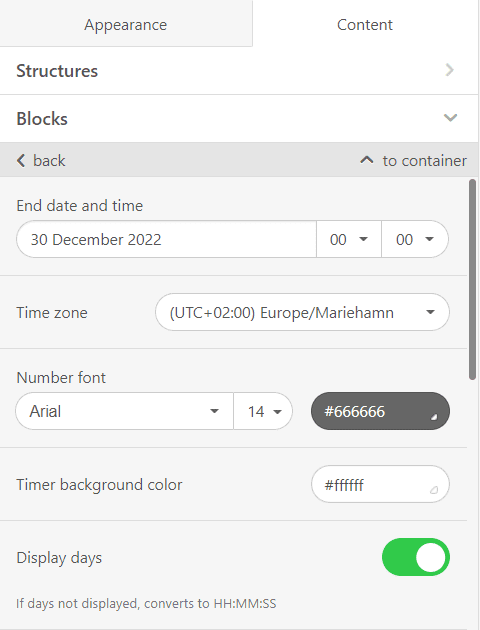
Task: Switch to the Content tab
Action: 365,24
